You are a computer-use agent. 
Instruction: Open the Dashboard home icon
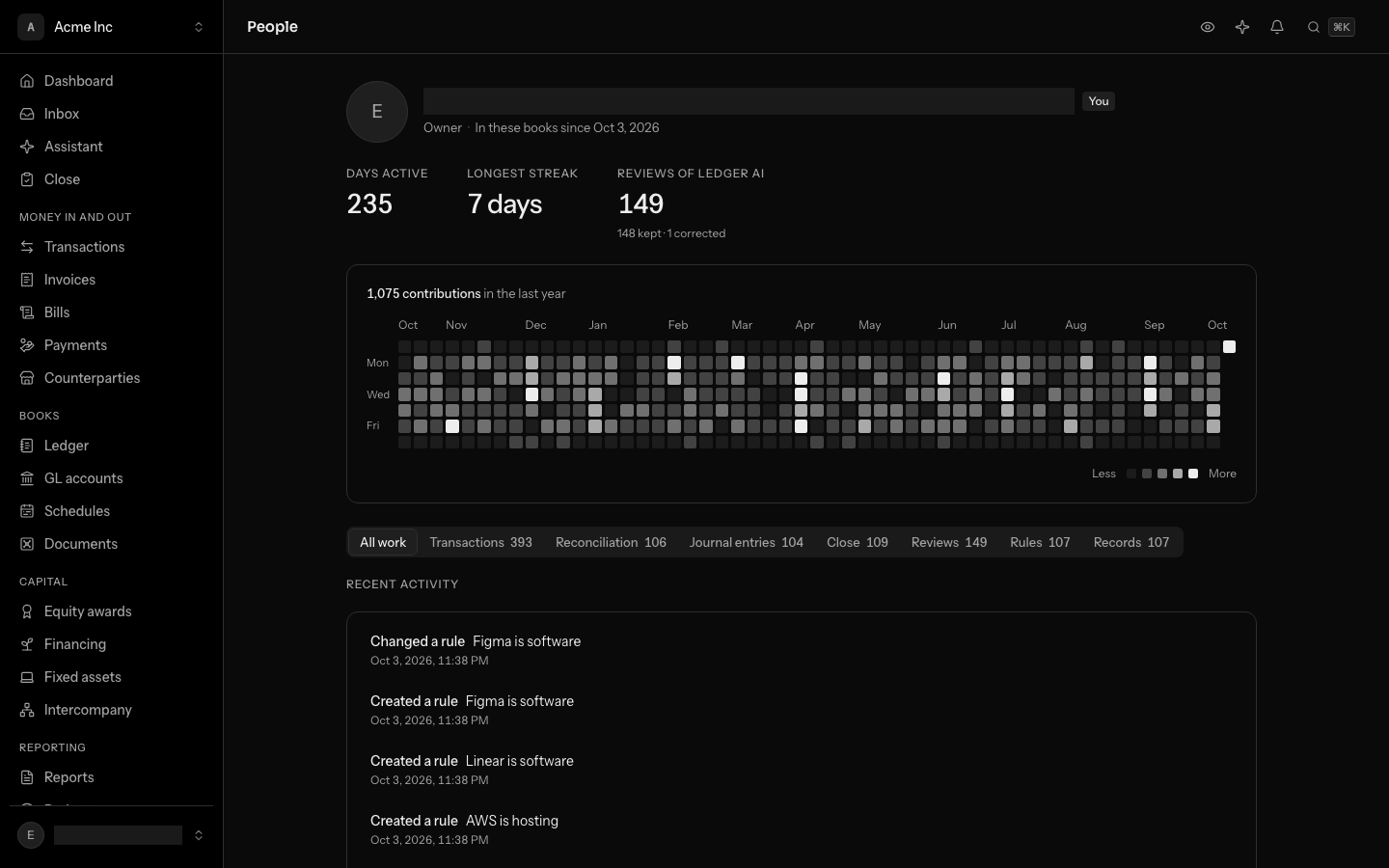[x=27, y=81]
